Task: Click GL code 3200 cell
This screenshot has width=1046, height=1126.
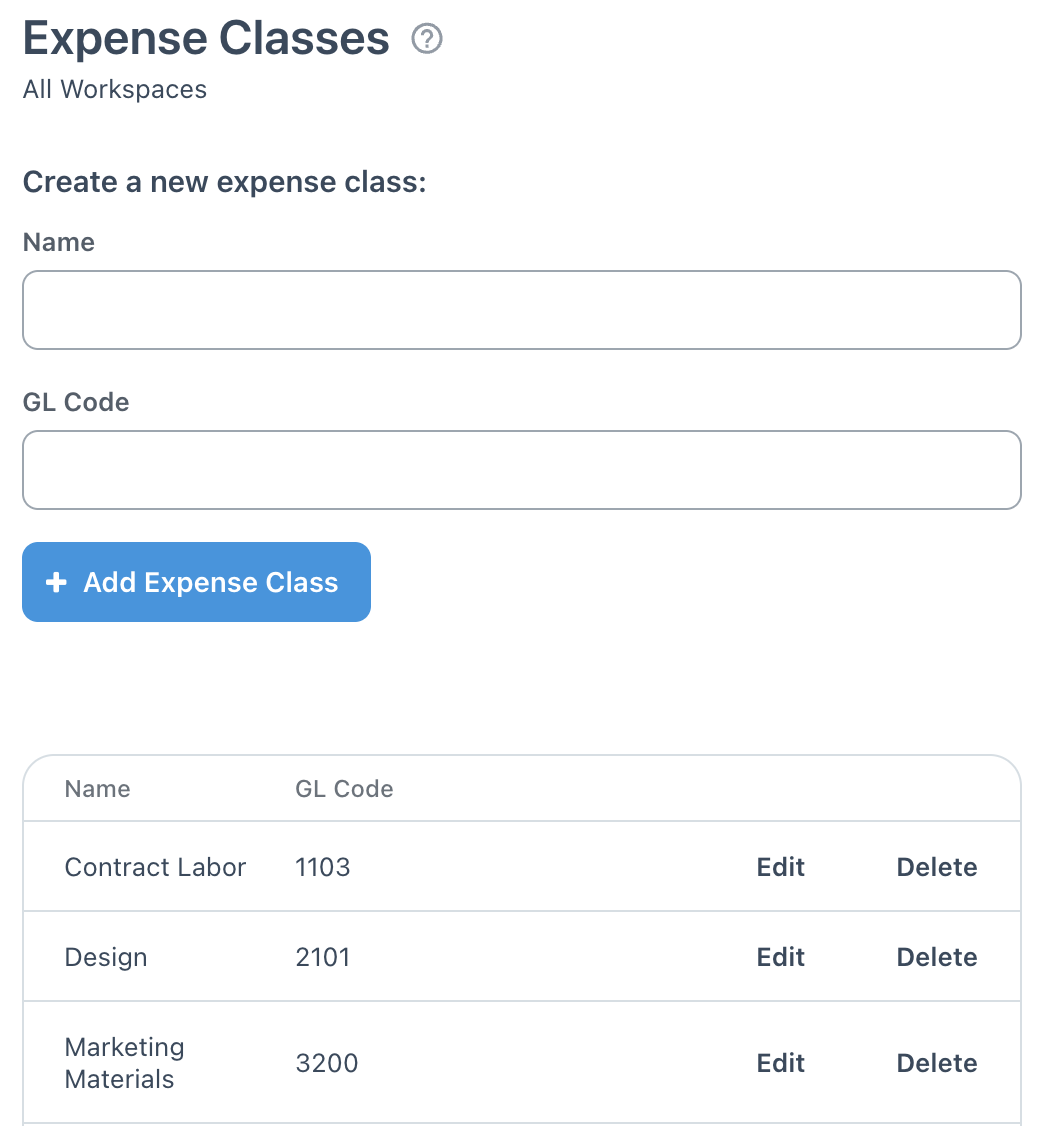Action: click(x=327, y=1063)
